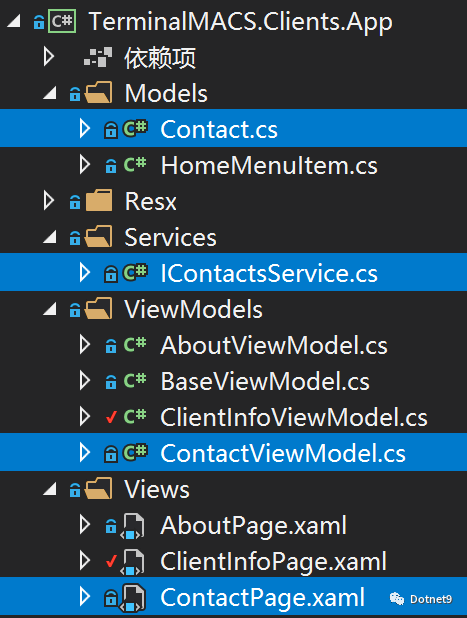Select the AboutViewModel.cs file

274,345
